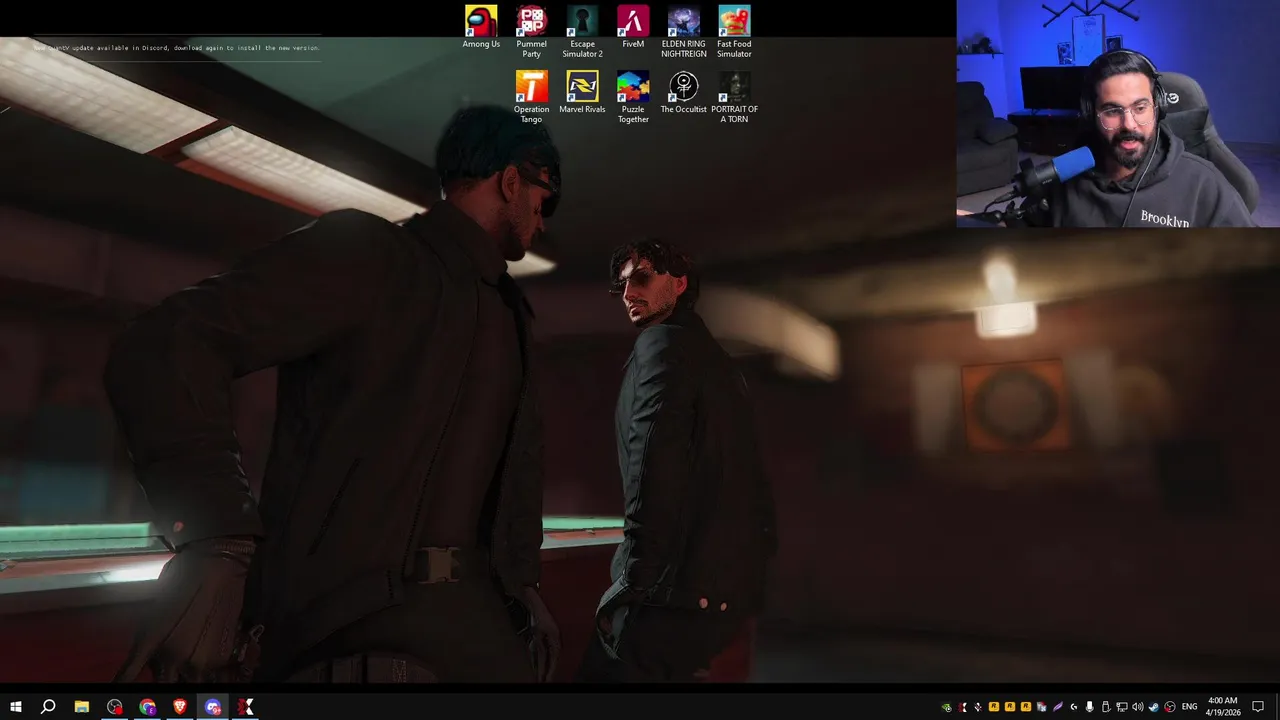Viewport: 1280px width, 720px height.
Task: Switch to Discord in the taskbar
Action: click(x=213, y=707)
